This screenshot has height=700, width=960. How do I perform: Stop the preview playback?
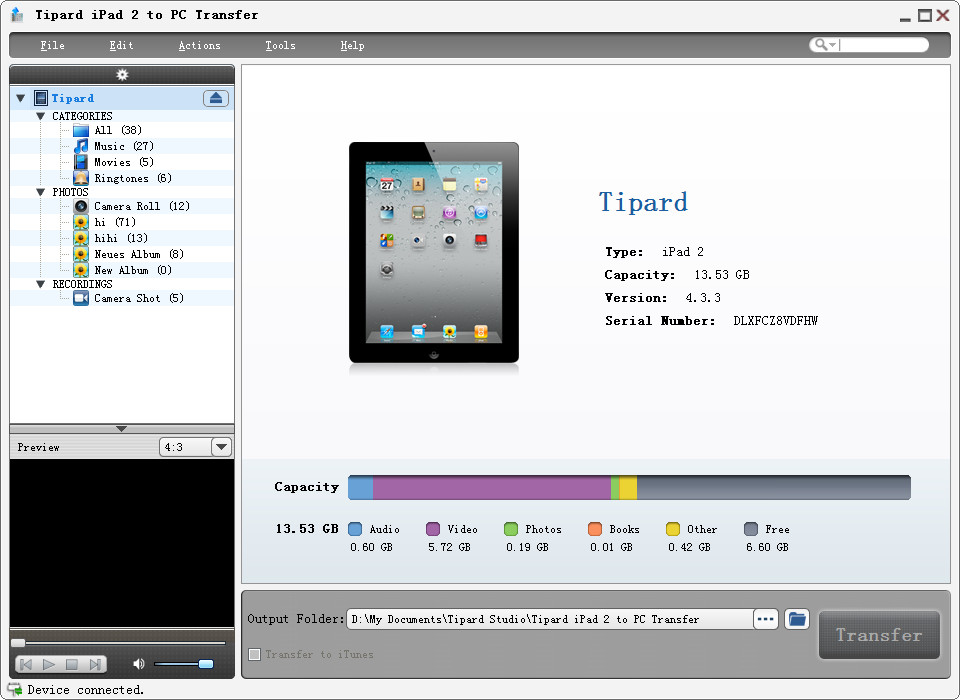coord(72,664)
